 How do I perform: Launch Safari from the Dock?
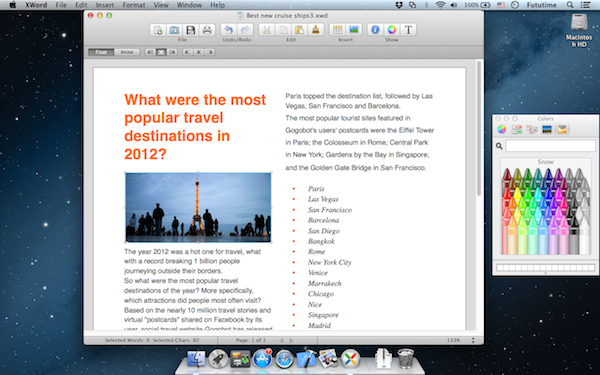click(x=284, y=359)
